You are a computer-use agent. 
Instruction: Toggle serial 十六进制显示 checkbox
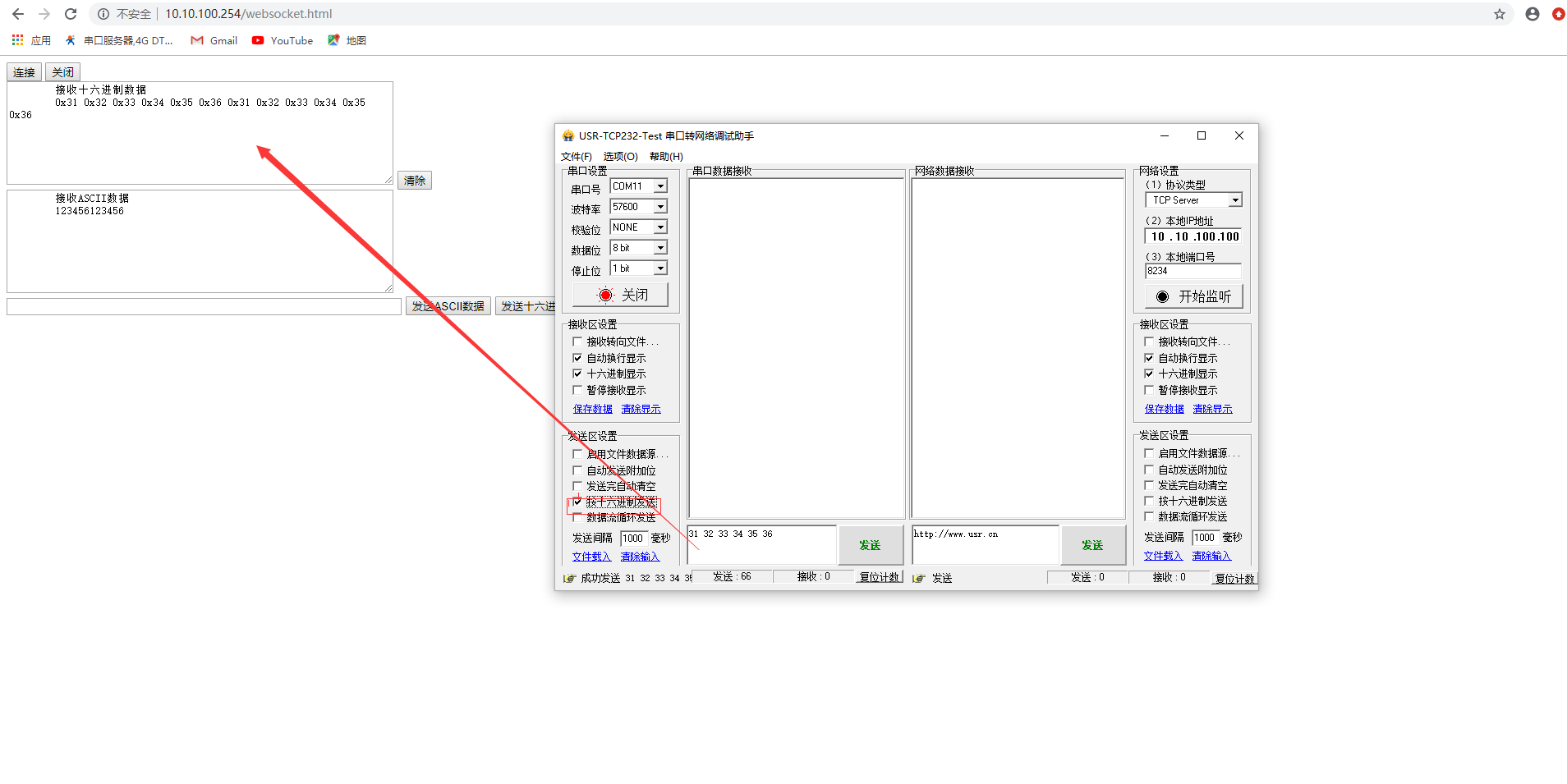577,374
